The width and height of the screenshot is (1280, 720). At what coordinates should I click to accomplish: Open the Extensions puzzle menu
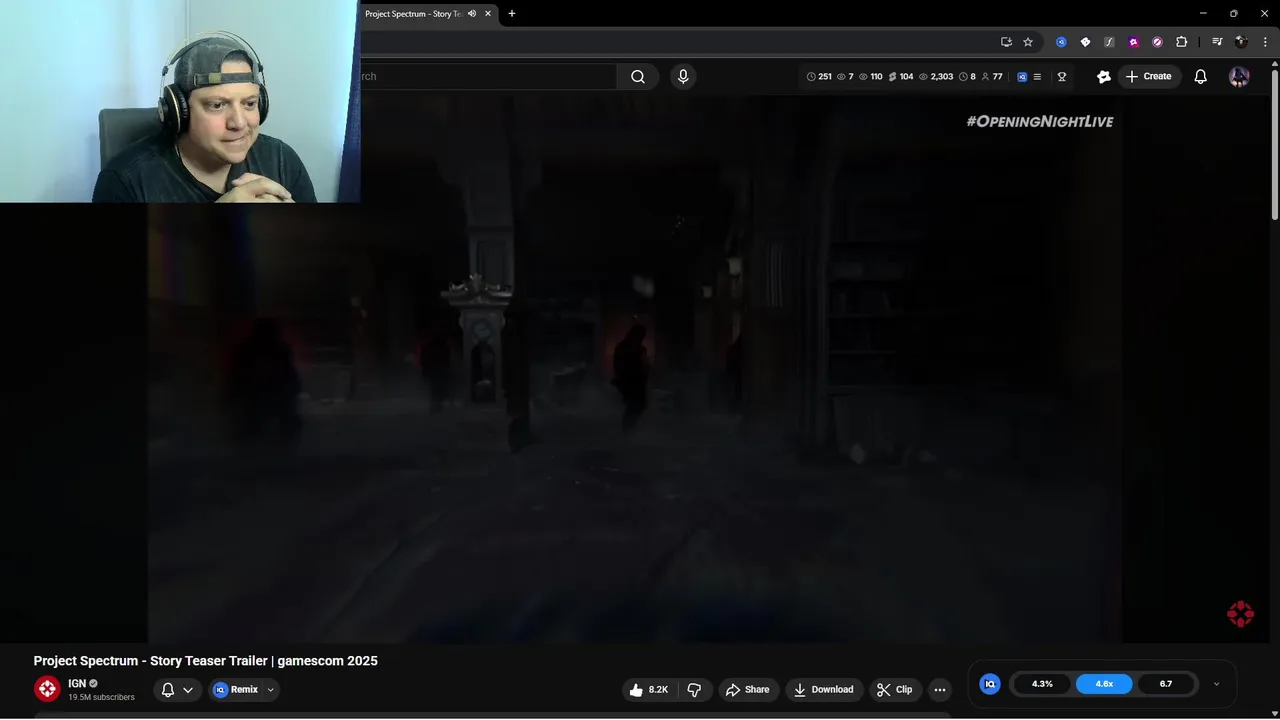(1181, 42)
